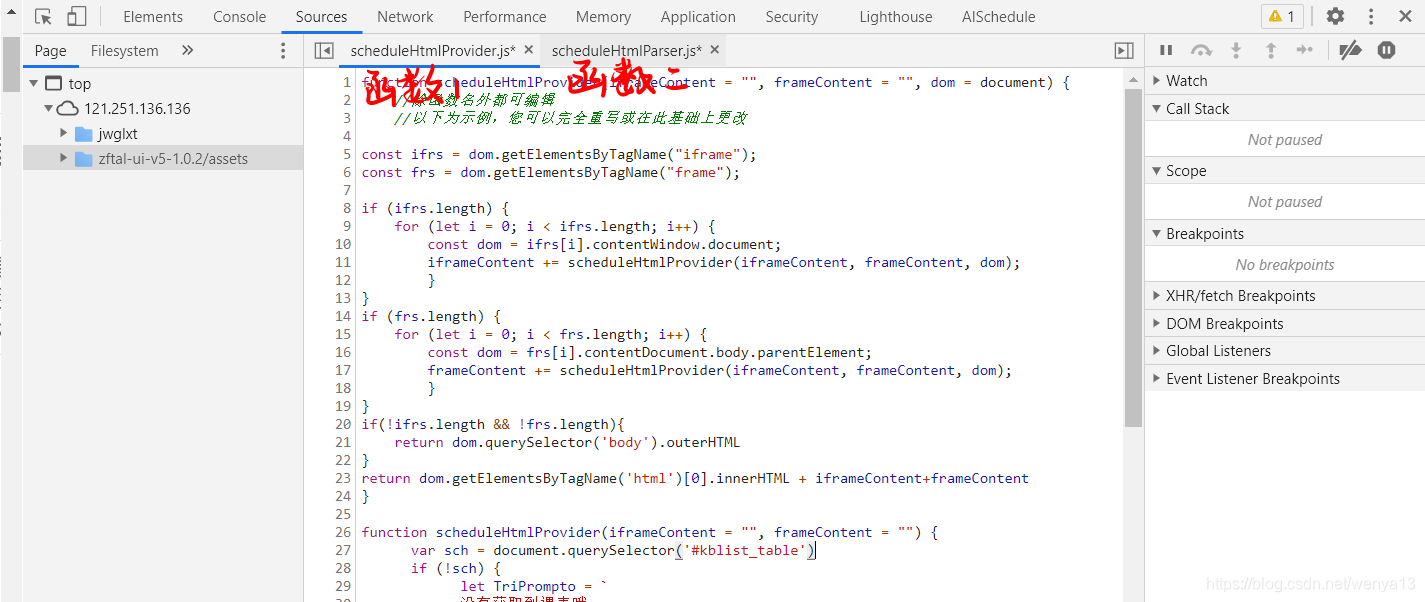Expand XHR/fetch Breakpoints section
The image size is (1425, 602).
point(1285,296)
